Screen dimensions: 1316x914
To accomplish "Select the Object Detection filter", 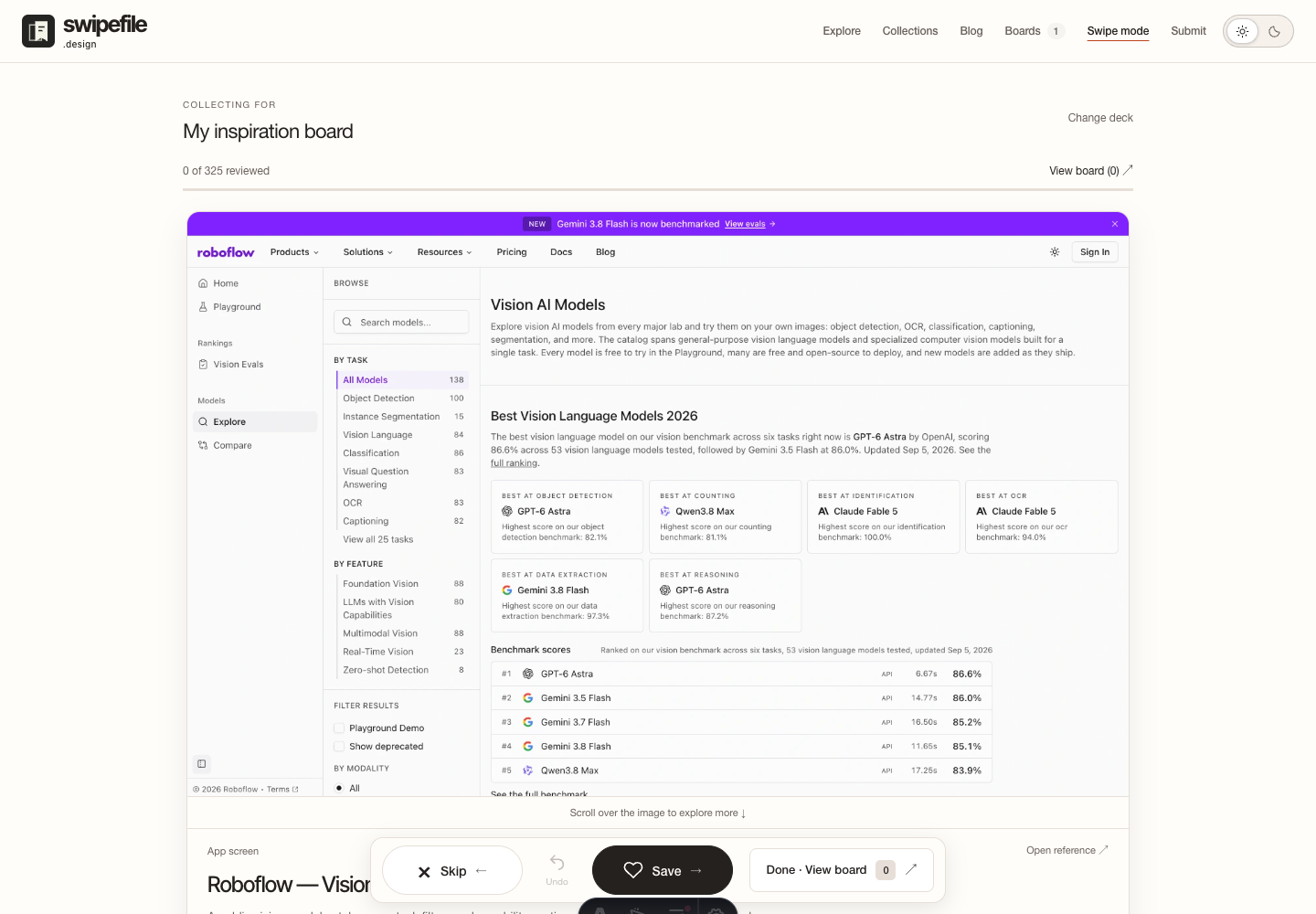I will (402, 399).
